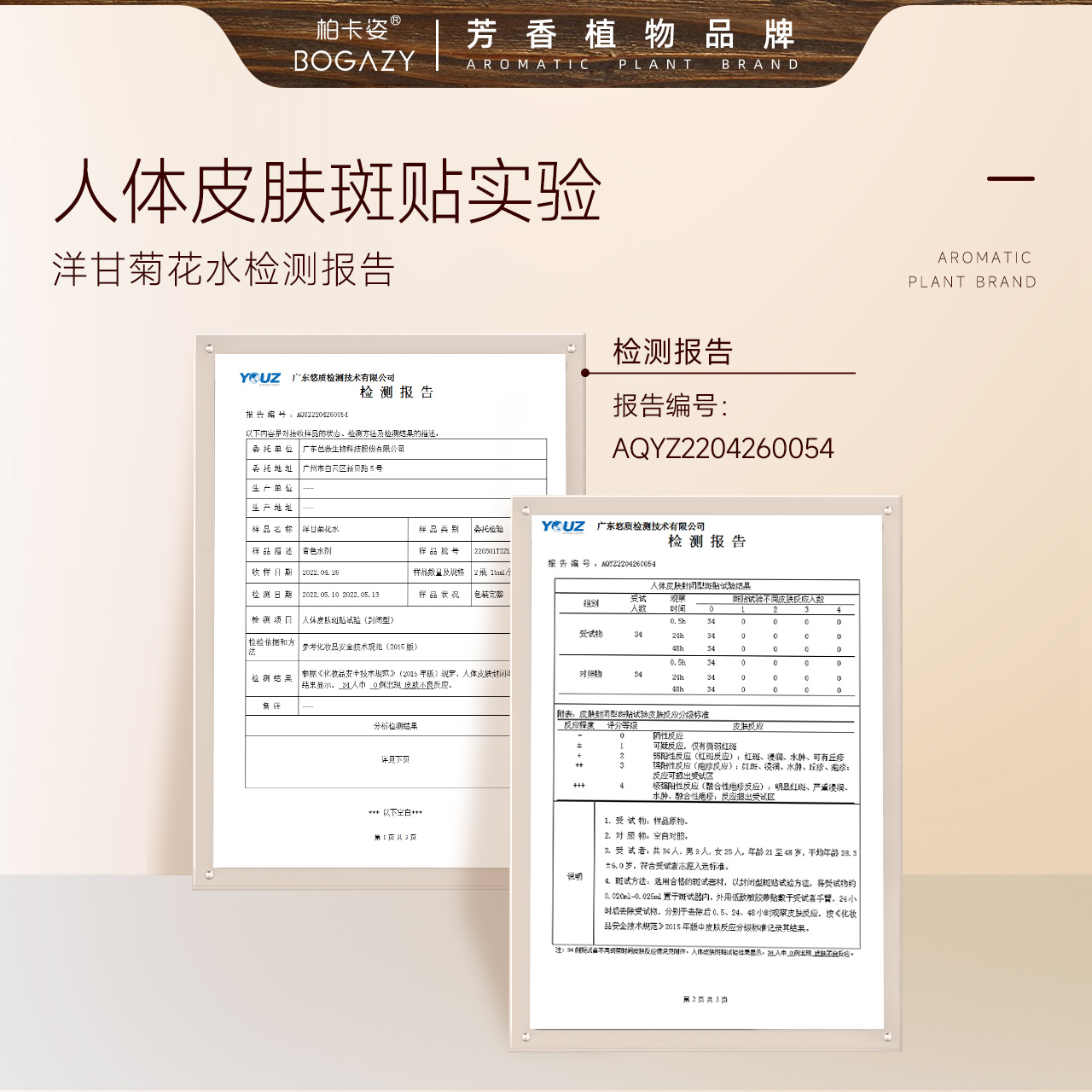Click the 说明 label on second report
Viewport: 1092px width, 1092px height.
[575, 876]
